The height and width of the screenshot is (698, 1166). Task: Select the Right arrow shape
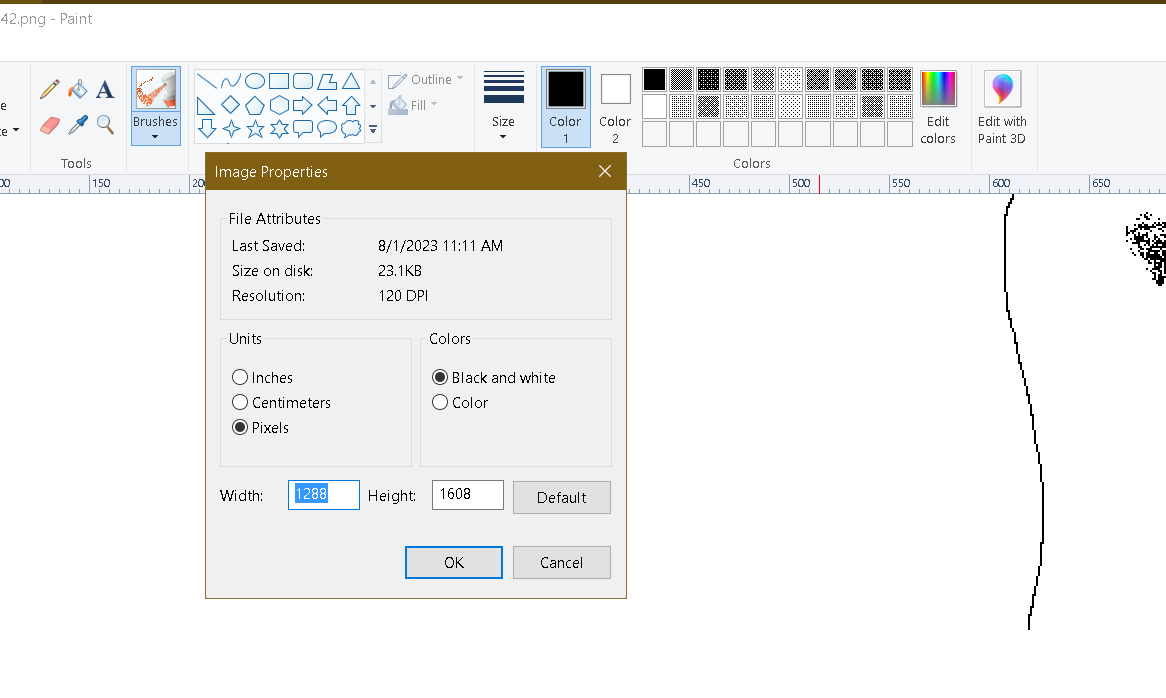point(303,105)
